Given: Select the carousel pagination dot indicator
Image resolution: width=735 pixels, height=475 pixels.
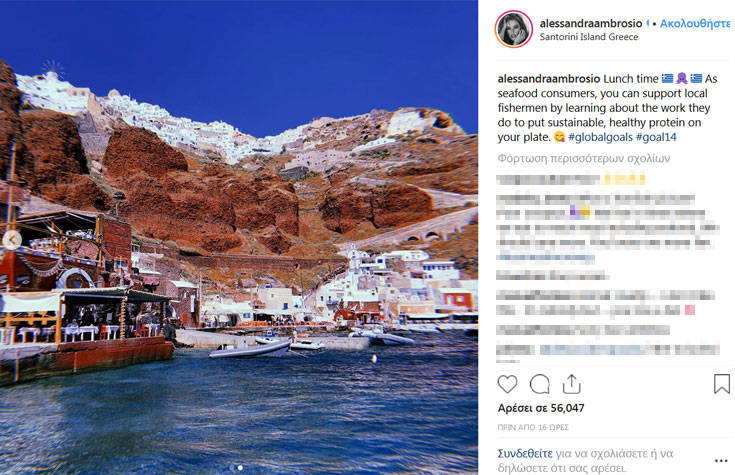Looking at the screenshot, I should pyautogui.click(x=240, y=467).
